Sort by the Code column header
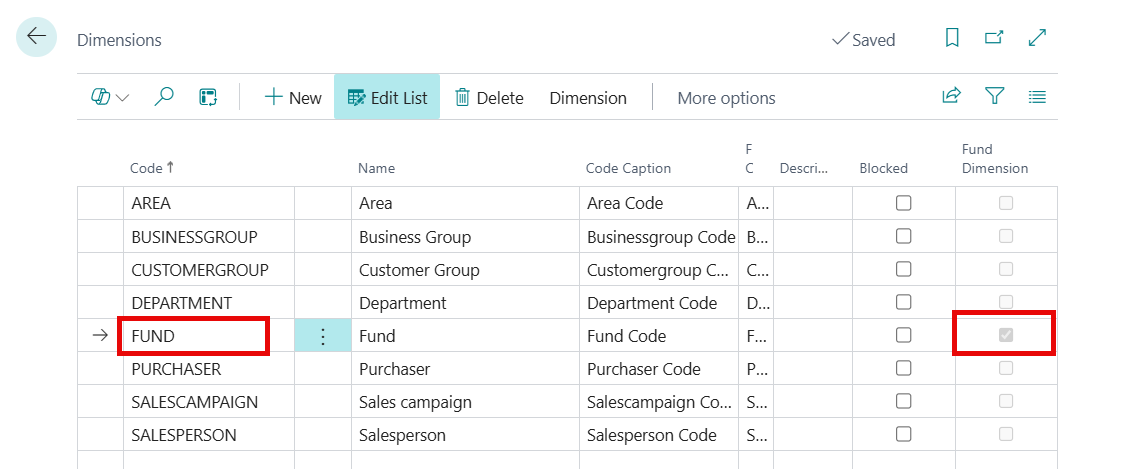The image size is (1122, 469). [x=146, y=168]
